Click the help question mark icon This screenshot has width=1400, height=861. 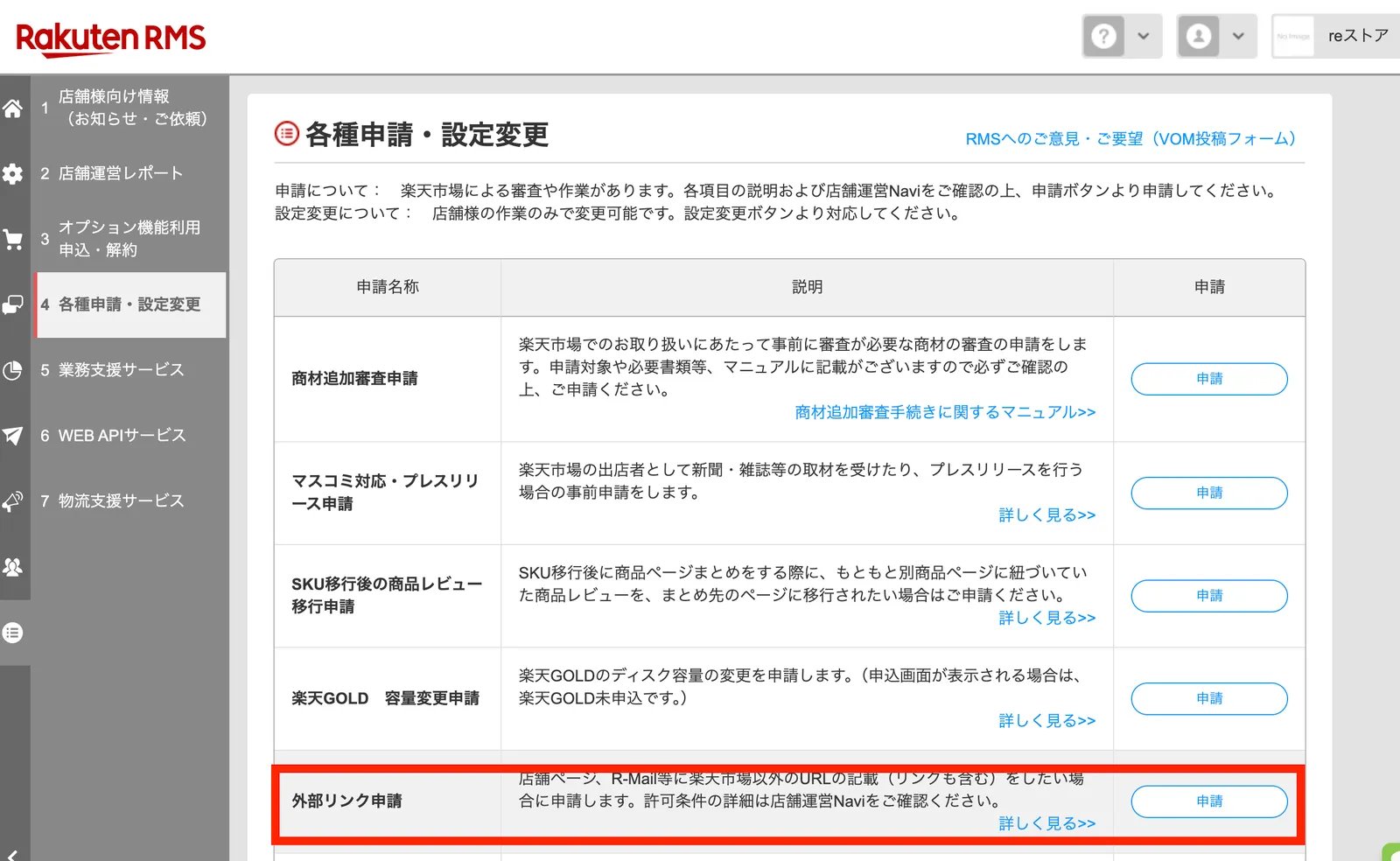[x=1104, y=36]
